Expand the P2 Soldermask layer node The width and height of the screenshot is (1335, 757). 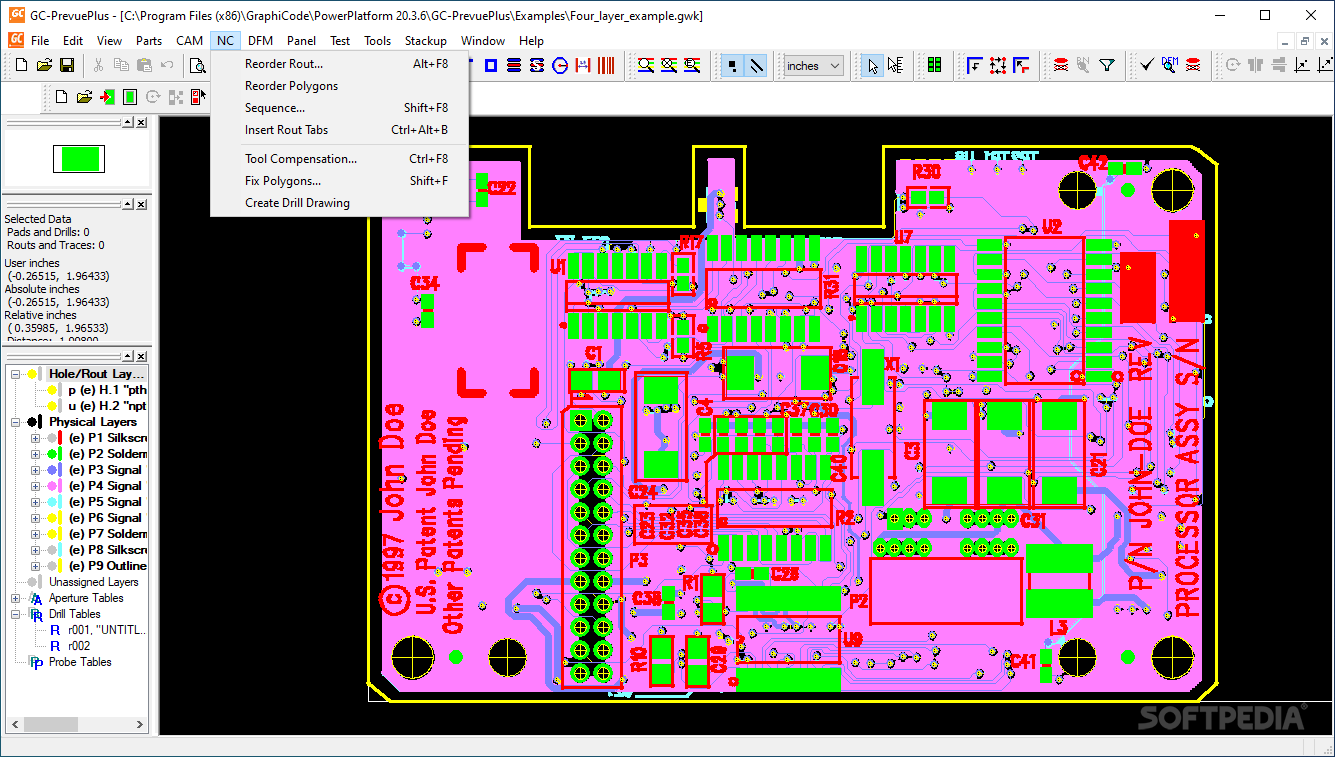[35, 454]
